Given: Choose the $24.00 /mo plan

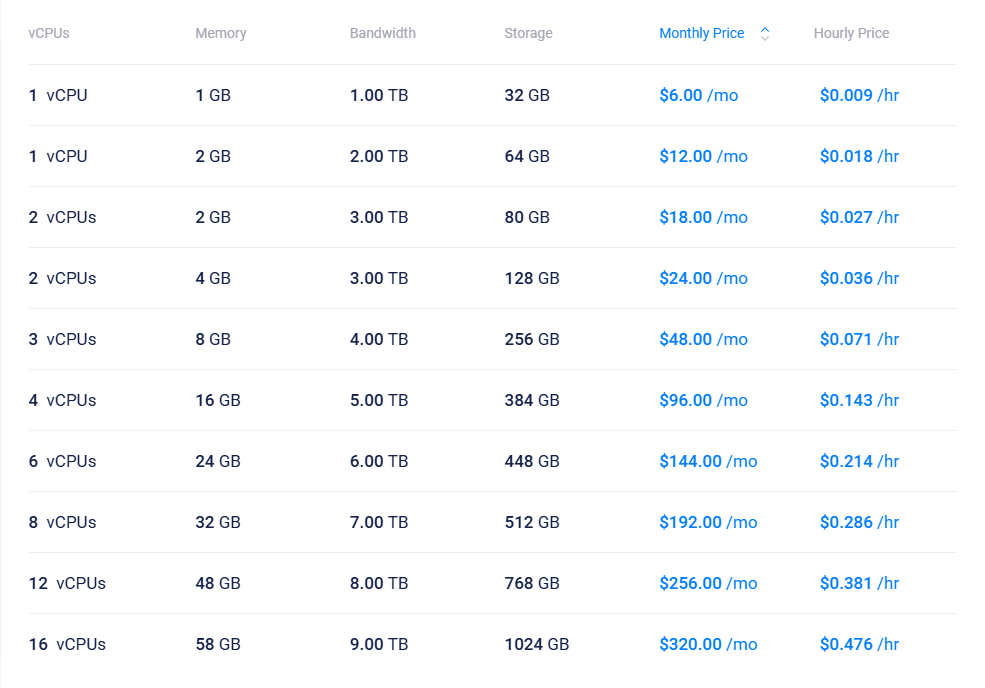Looking at the screenshot, I should [x=703, y=279].
